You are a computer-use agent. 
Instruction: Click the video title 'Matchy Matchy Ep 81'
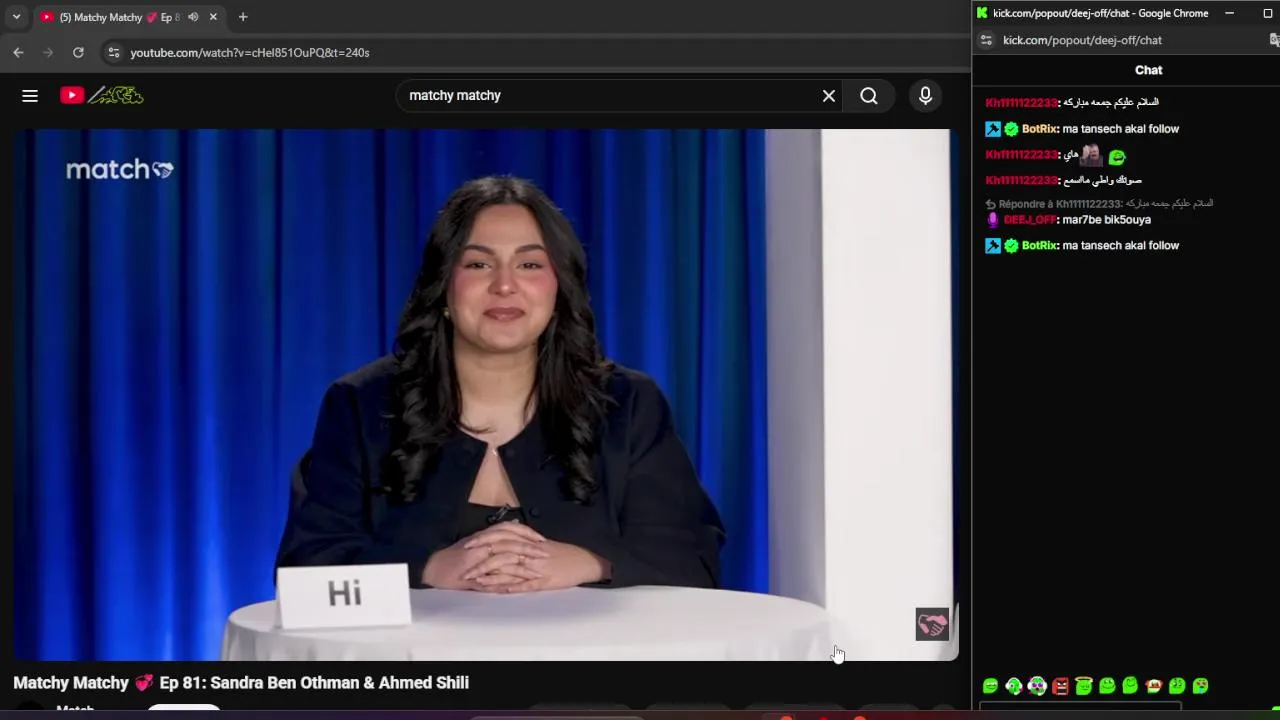[241, 683]
